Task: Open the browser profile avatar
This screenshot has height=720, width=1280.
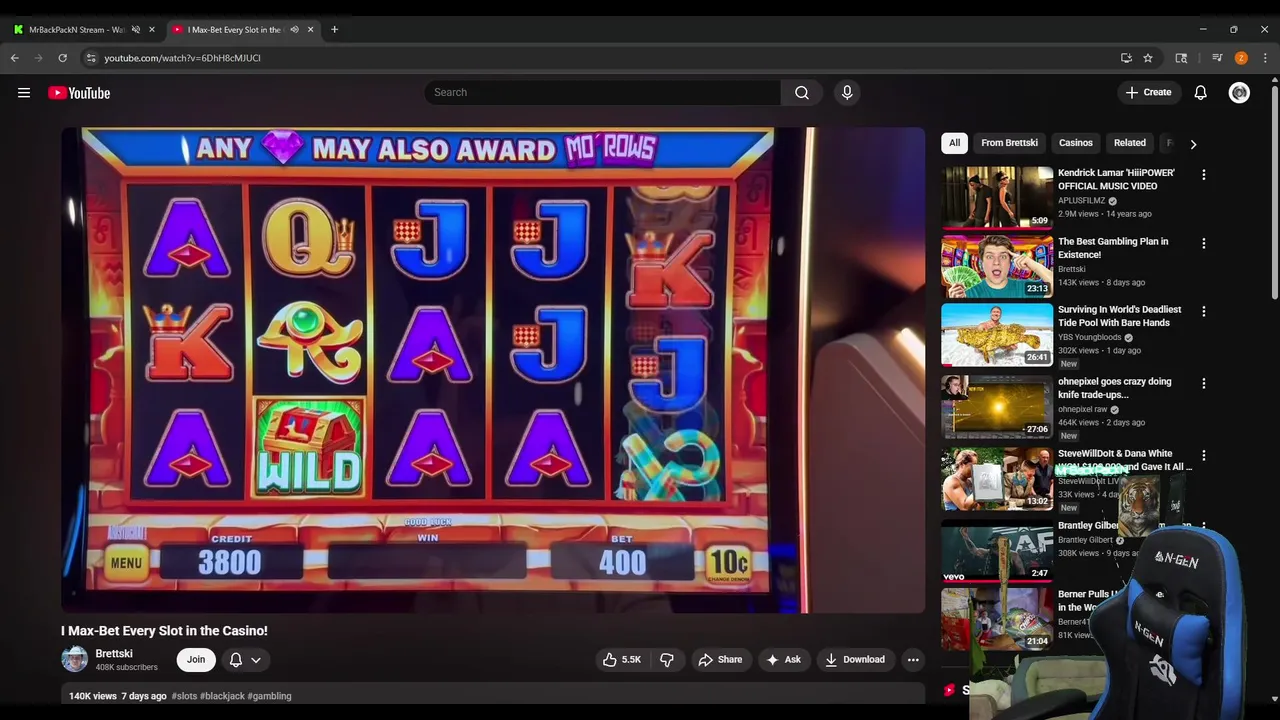Action: point(1241,58)
